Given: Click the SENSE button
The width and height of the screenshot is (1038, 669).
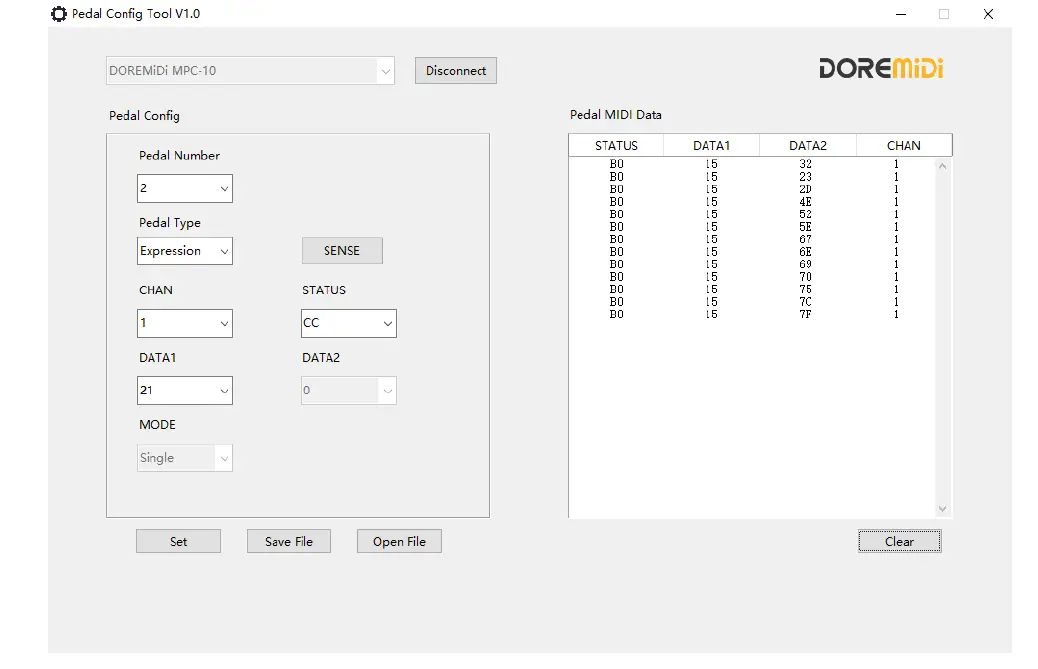Looking at the screenshot, I should [x=342, y=251].
